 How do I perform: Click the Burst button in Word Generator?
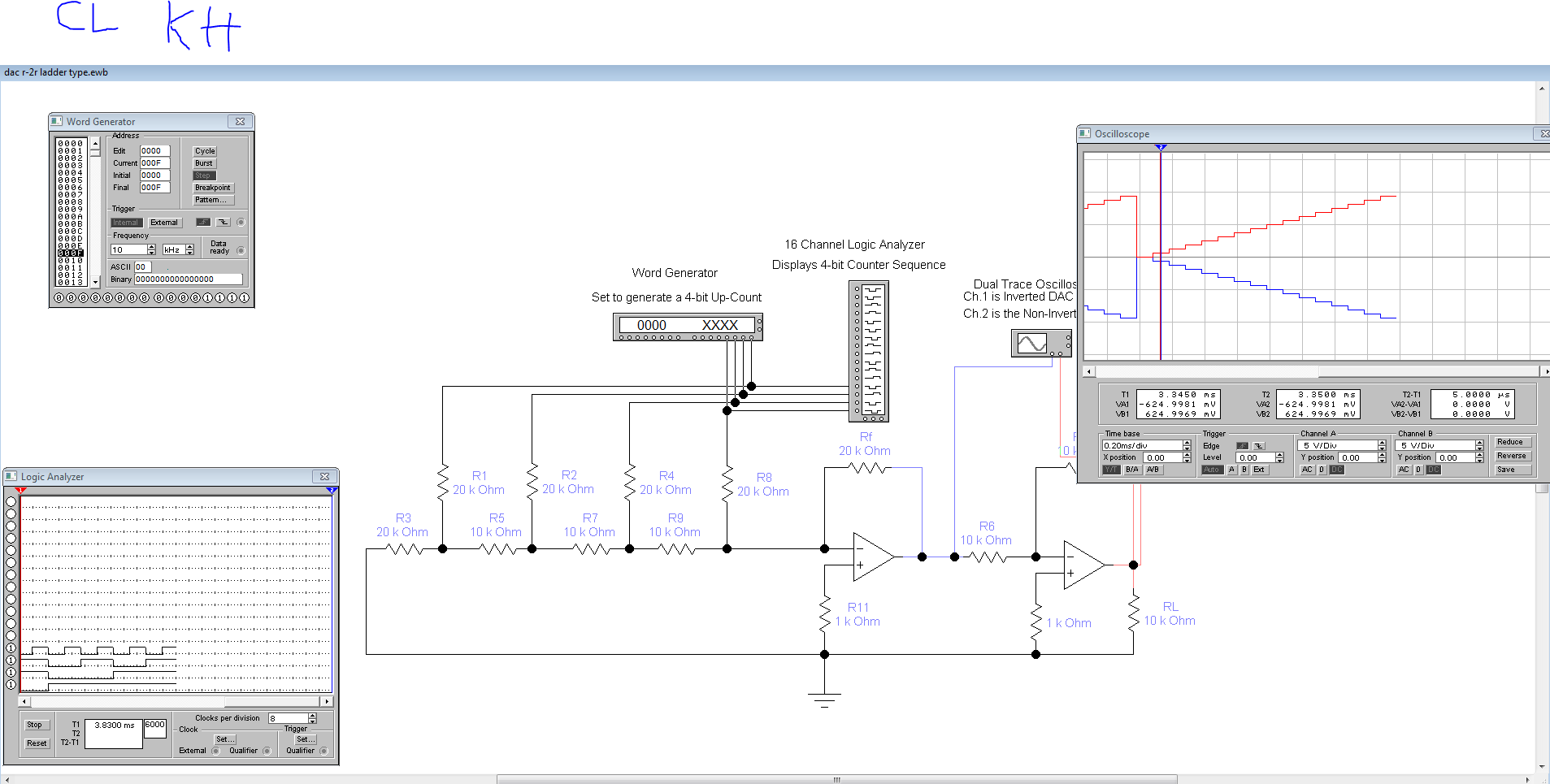[204, 163]
